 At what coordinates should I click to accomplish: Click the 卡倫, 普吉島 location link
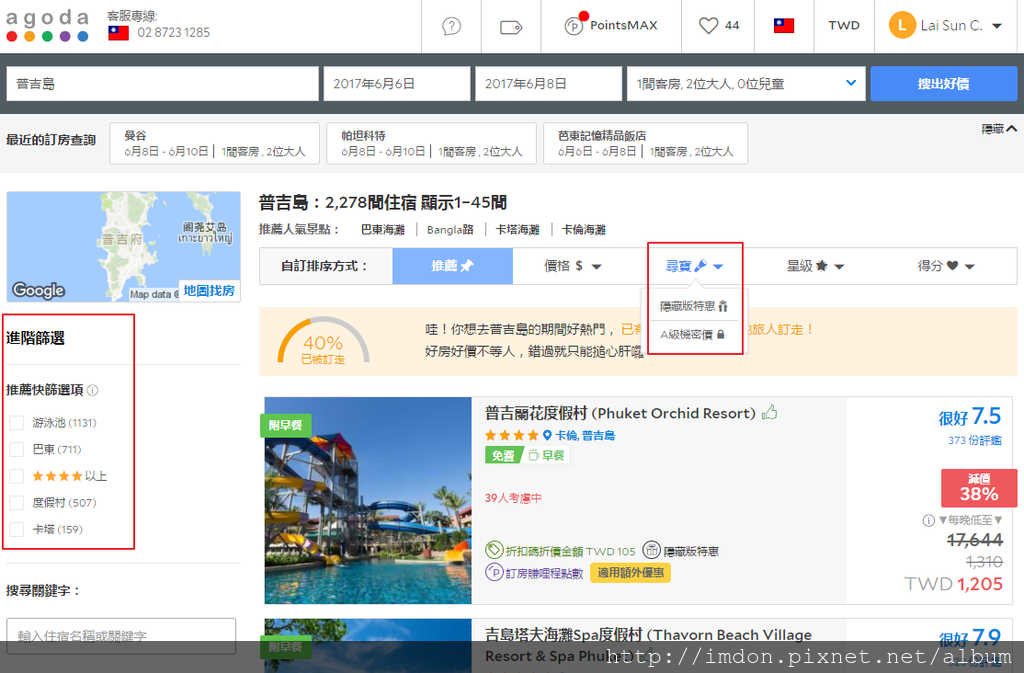(x=585, y=435)
